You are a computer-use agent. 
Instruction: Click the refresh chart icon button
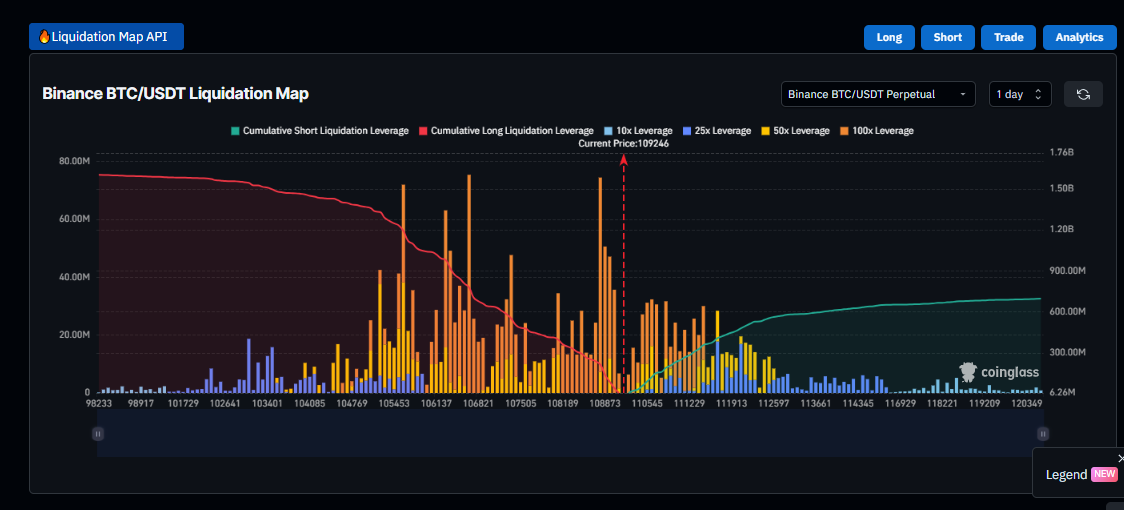click(1083, 94)
